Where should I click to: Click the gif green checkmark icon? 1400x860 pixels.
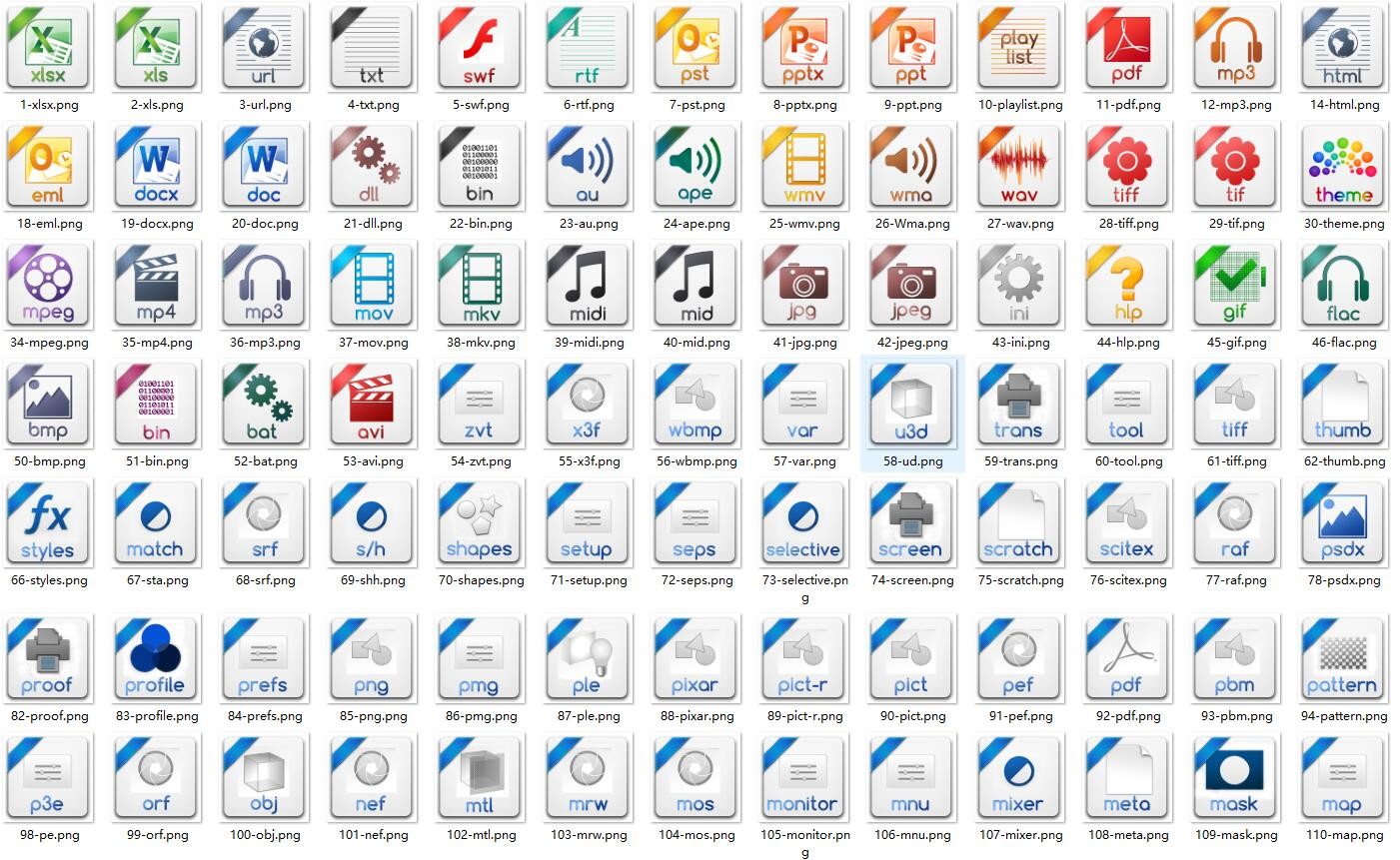pyautogui.click(x=1235, y=286)
